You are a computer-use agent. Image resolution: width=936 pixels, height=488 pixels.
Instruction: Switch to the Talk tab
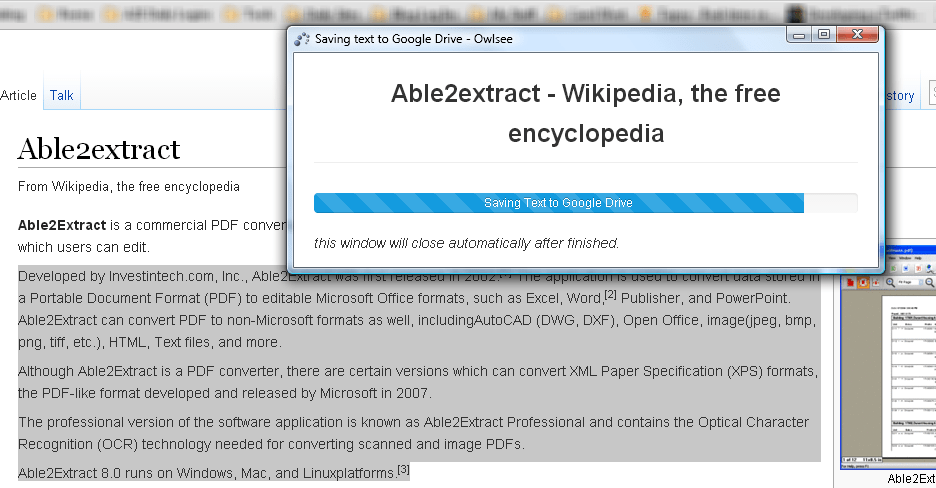(x=61, y=95)
